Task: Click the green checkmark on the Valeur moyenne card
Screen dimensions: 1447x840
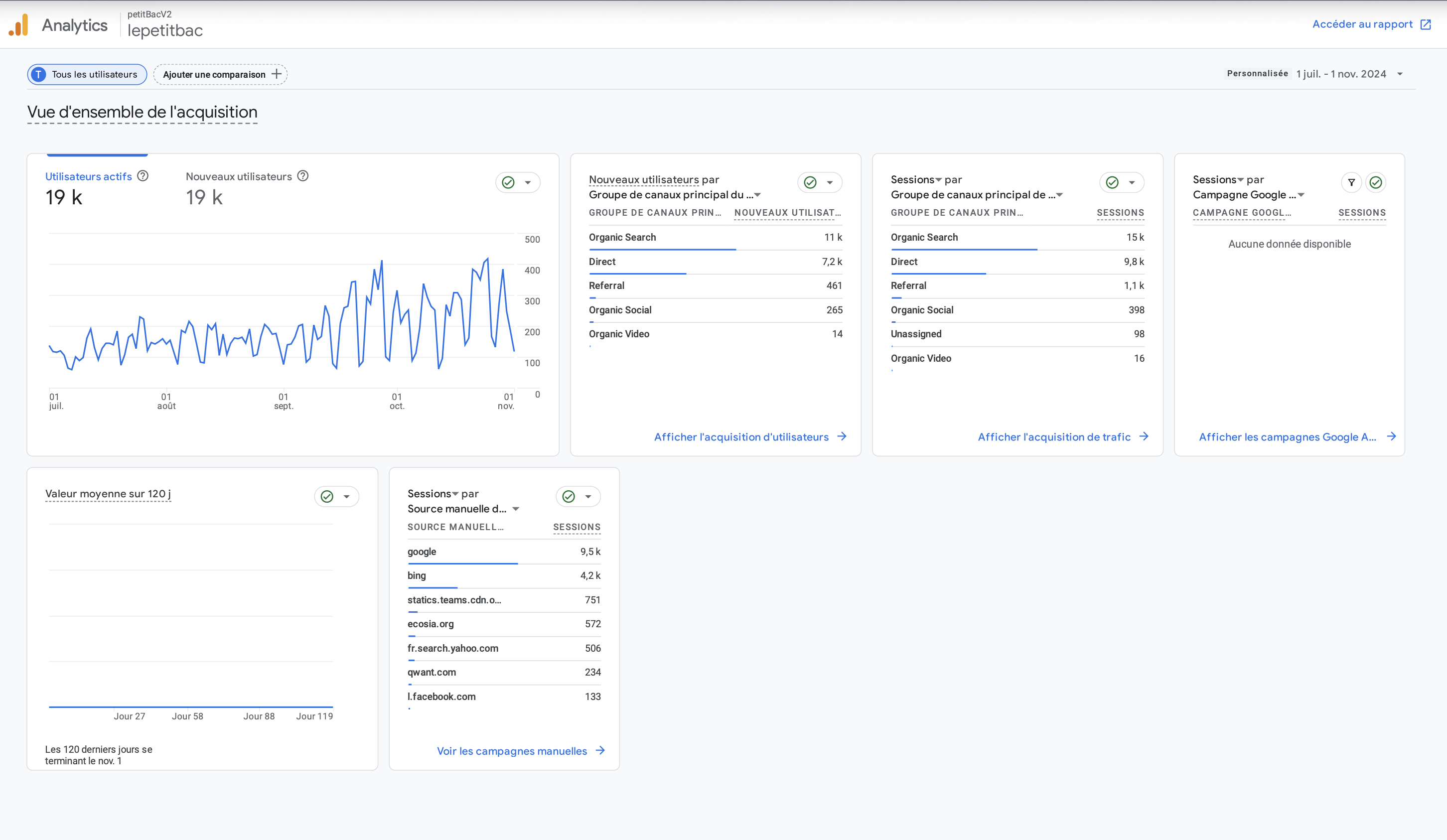Action: [x=327, y=496]
